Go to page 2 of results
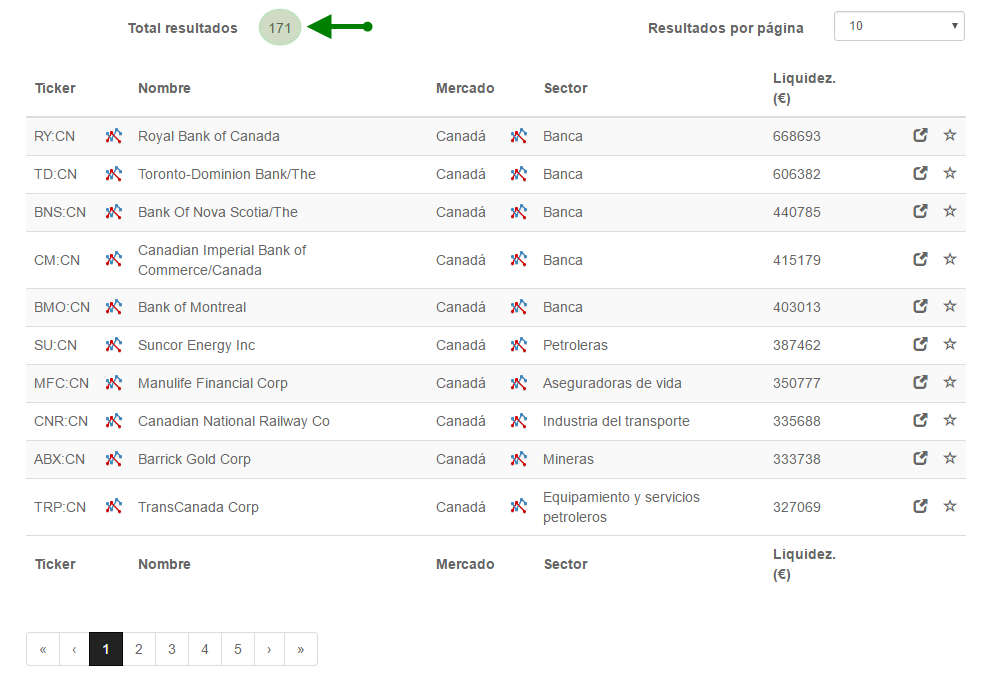981x680 pixels. (139, 649)
